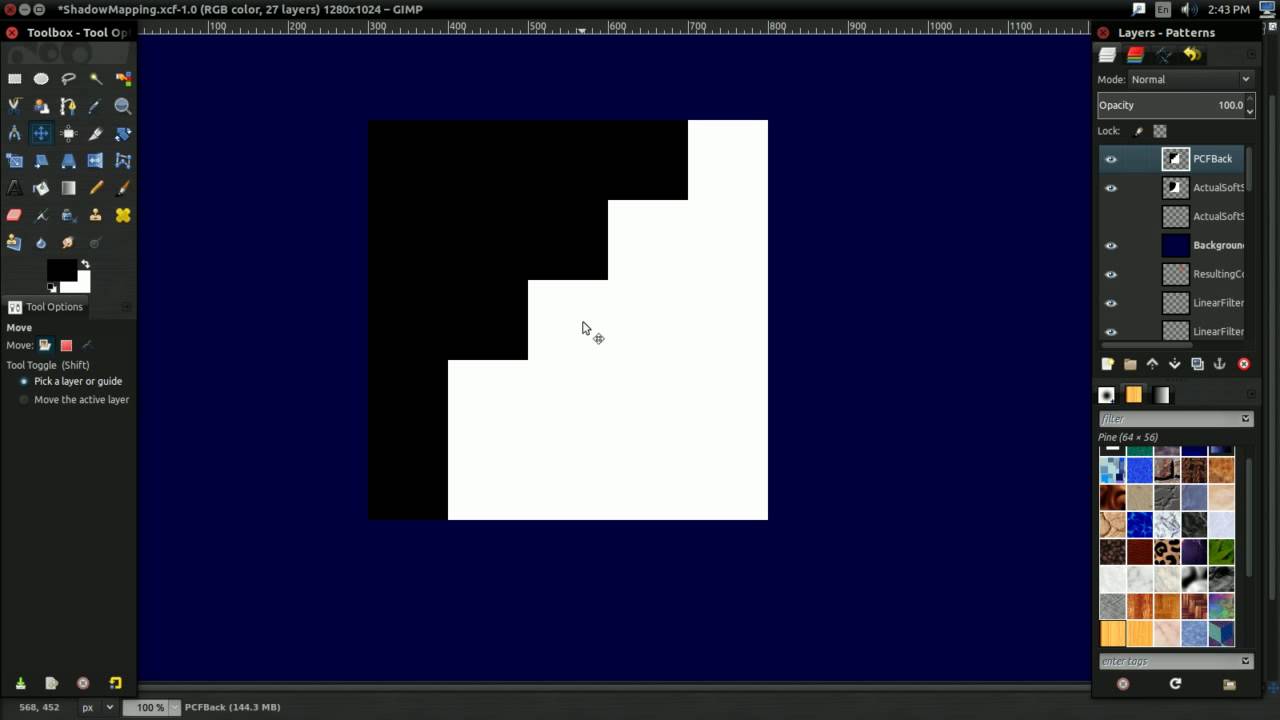Refresh the patterns list
1280x720 pixels.
click(x=1175, y=684)
